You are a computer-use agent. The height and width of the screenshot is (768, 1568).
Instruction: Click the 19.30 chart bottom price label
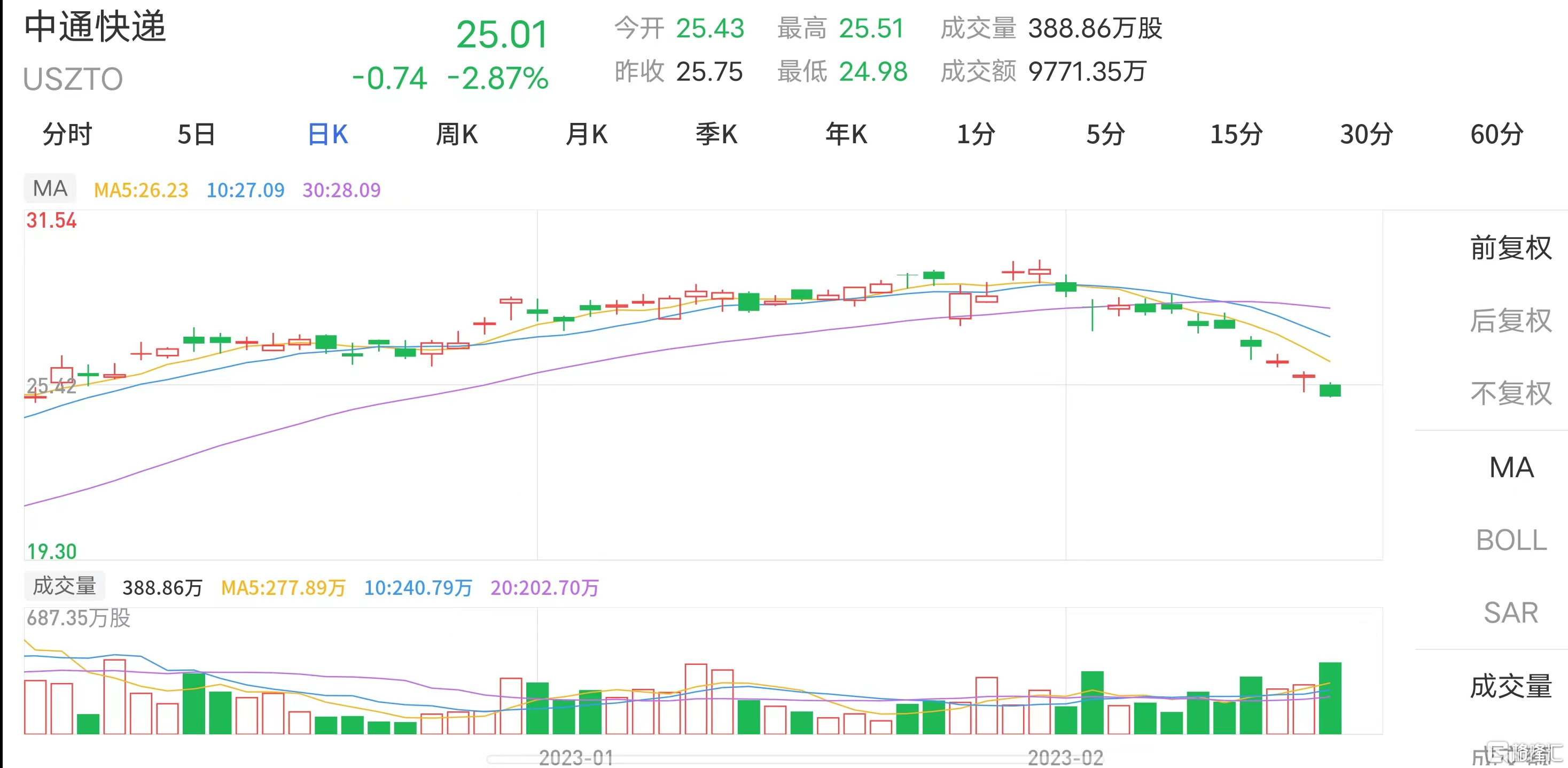(51, 551)
